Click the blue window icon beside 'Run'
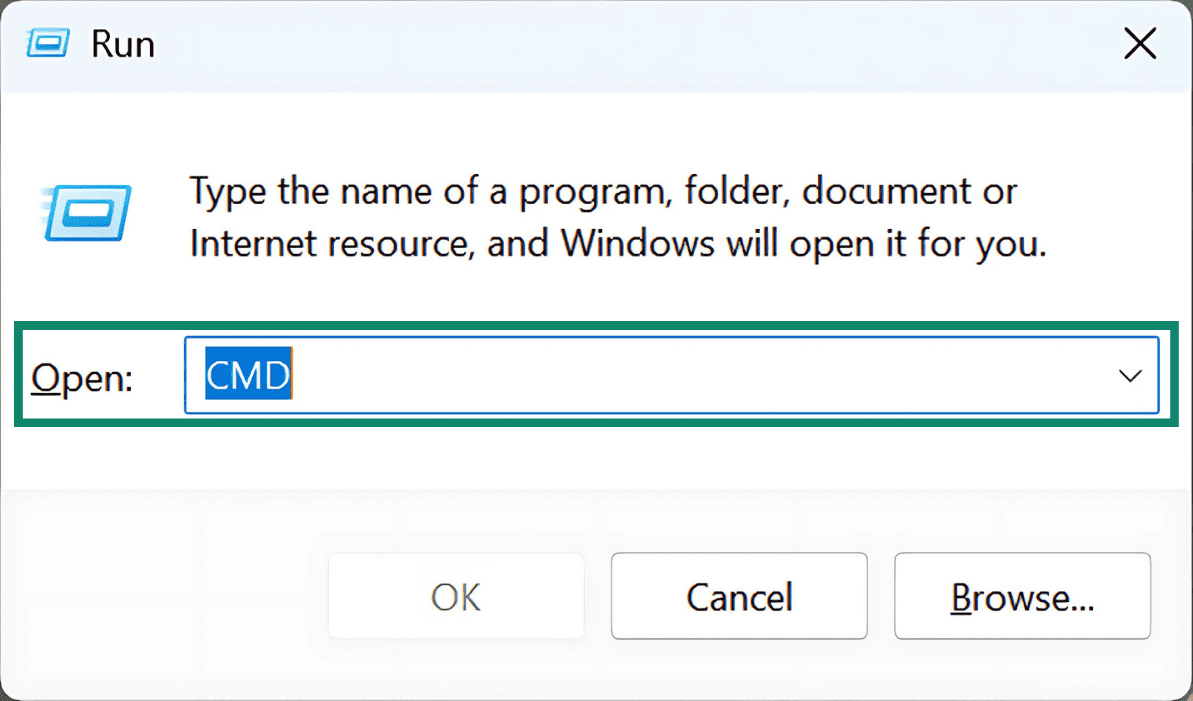The height and width of the screenshot is (701, 1193). pyautogui.click(x=47, y=43)
